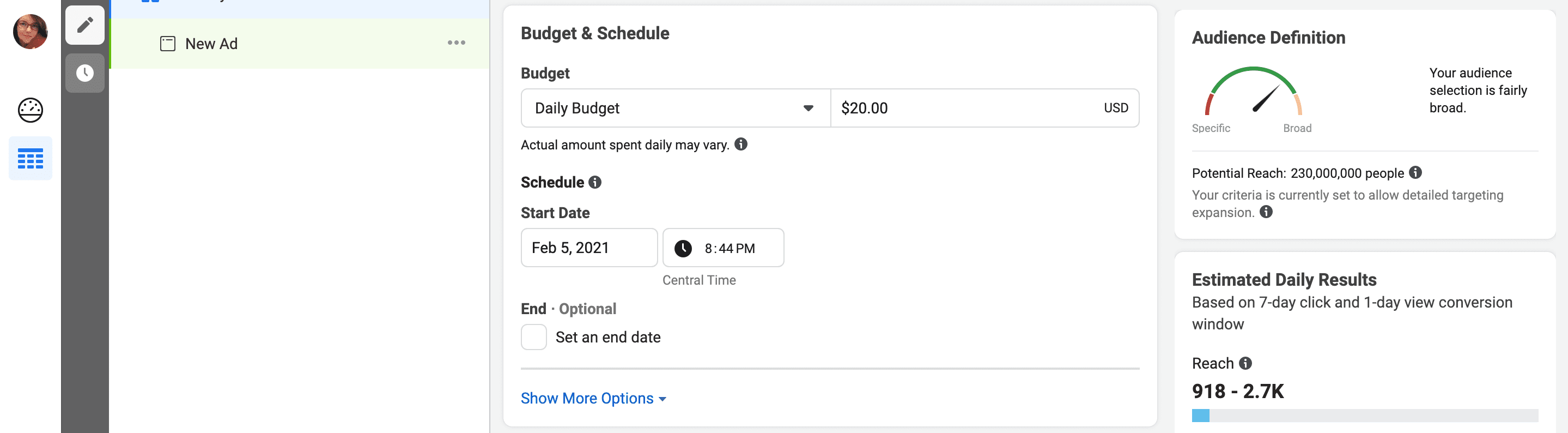Click the audience Specific-Broad gauge
Viewport: 1568px width, 433px height.
[x=1253, y=93]
